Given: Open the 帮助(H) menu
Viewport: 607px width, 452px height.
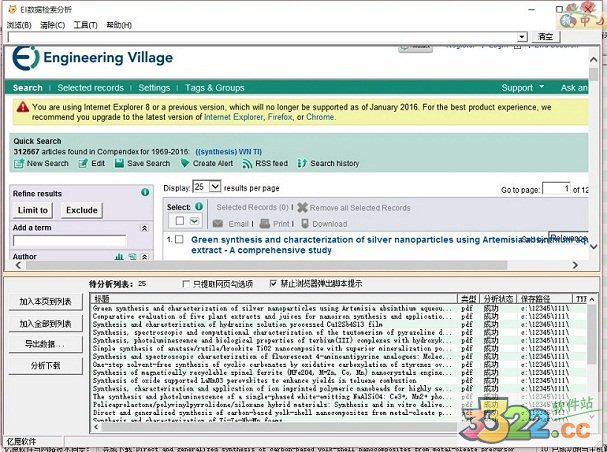Looking at the screenshot, I should tap(119, 25).
